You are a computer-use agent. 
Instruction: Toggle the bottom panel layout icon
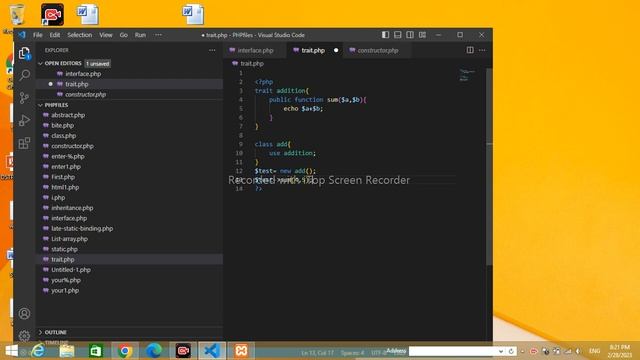pos(398,35)
